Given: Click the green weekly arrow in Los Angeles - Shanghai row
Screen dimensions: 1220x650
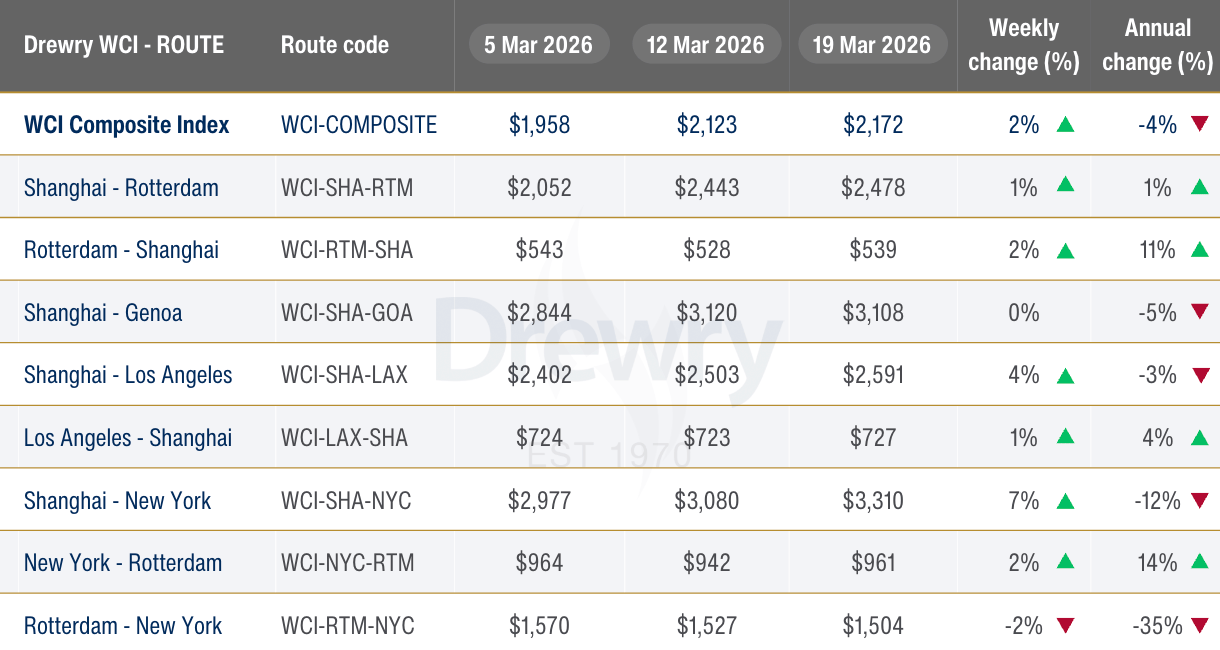Looking at the screenshot, I should click(x=1066, y=438).
